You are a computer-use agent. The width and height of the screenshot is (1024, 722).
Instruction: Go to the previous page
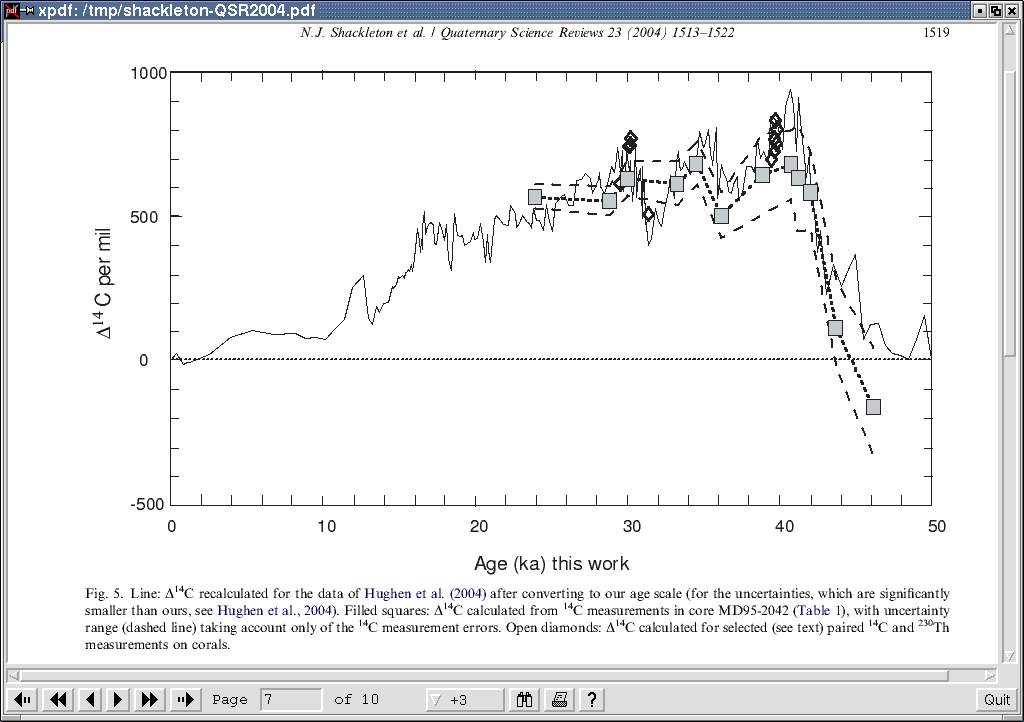click(x=89, y=700)
